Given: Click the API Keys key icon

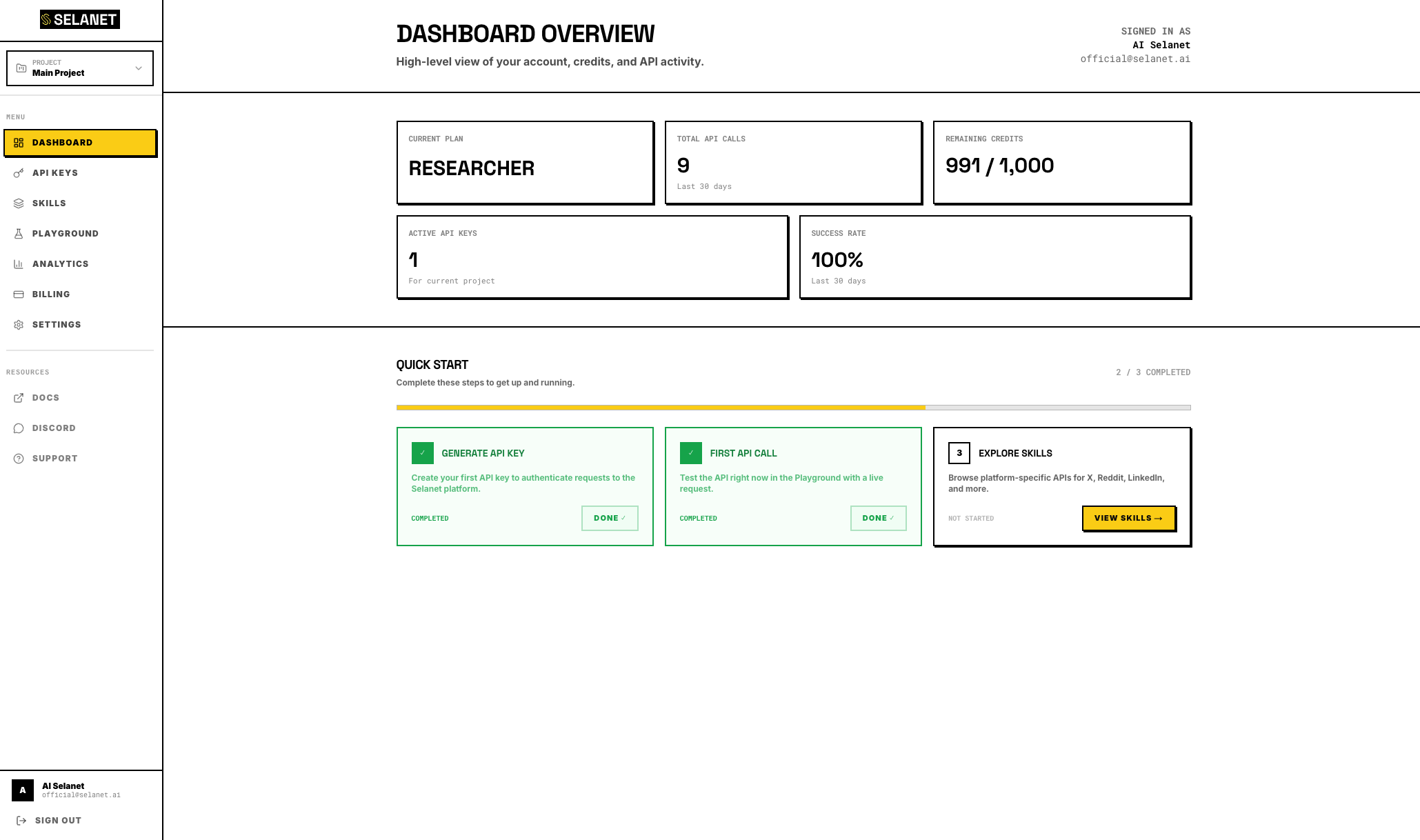Looking at the screenshot, I should [19, 173].
